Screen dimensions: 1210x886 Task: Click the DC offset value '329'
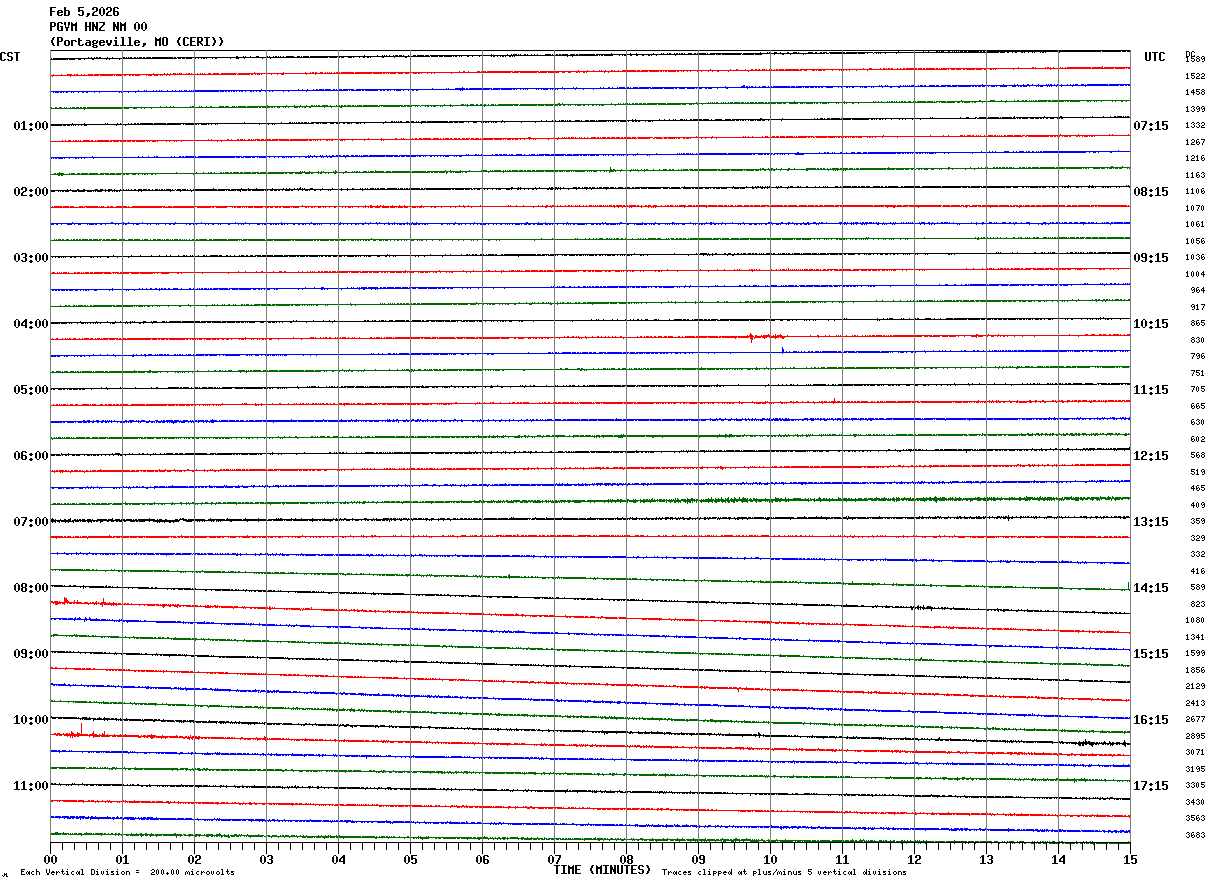pos(1197,538)
